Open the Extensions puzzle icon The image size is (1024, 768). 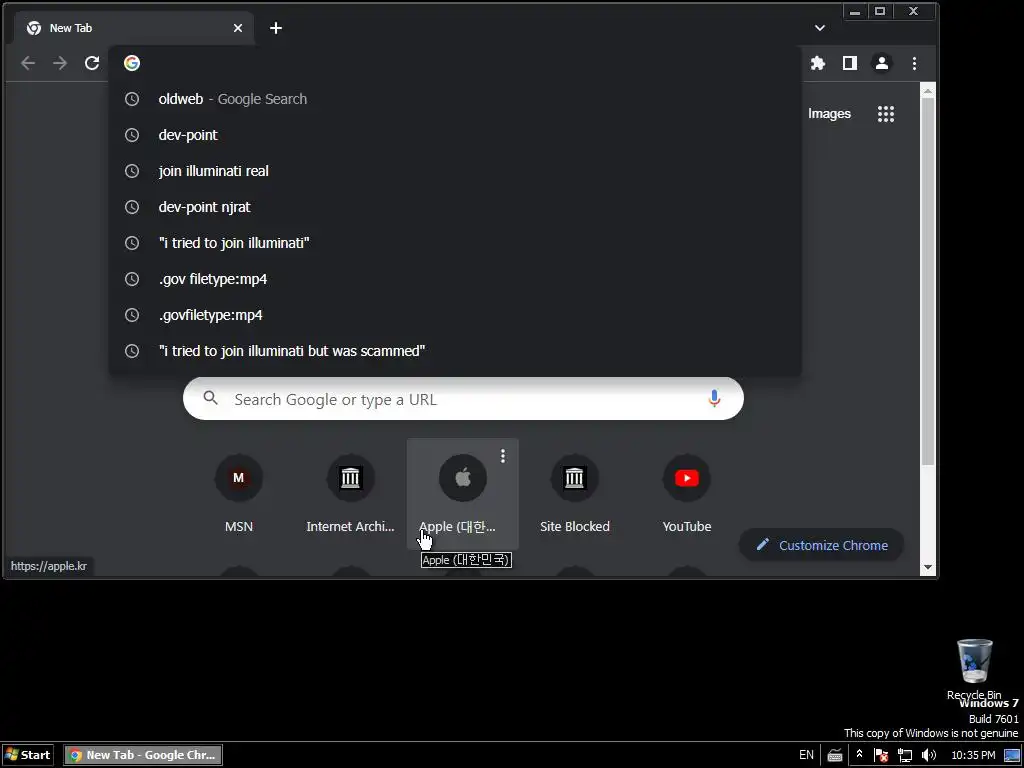818,63
